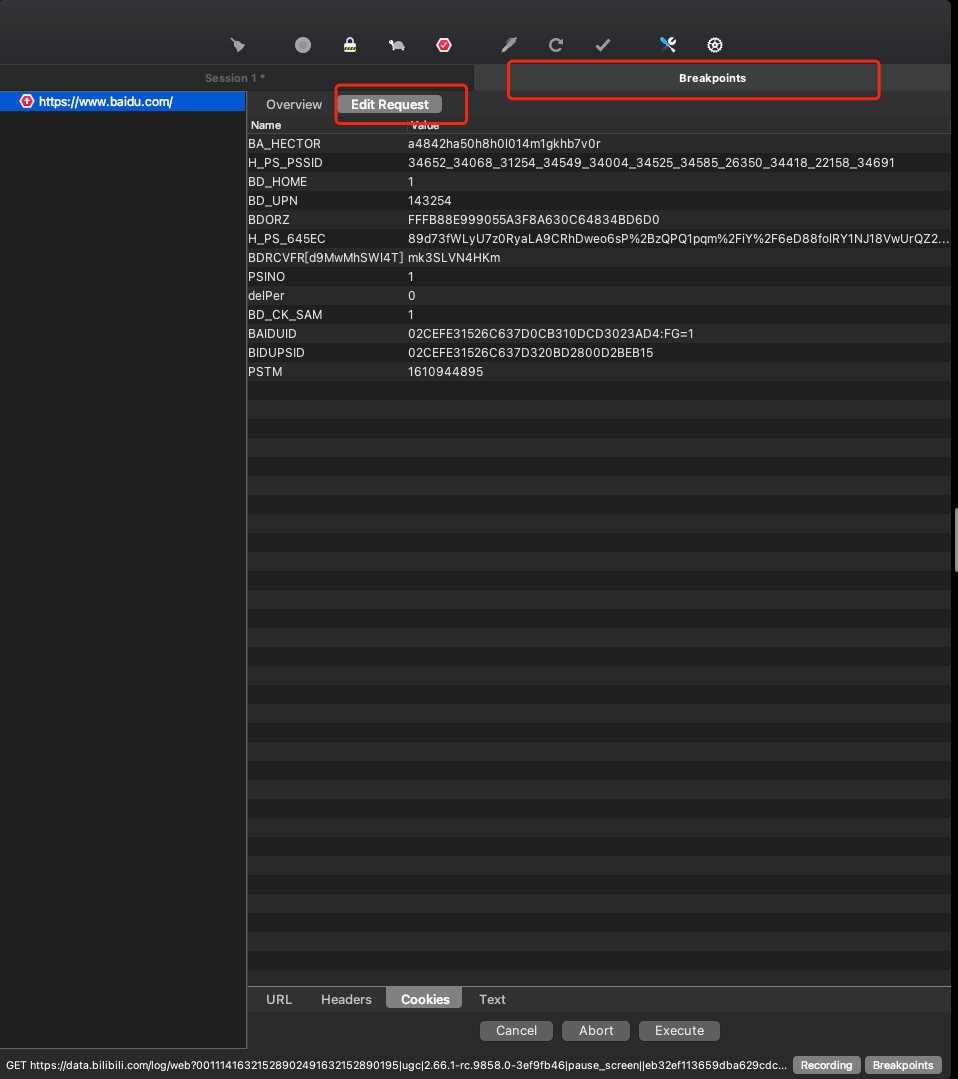The image size is (958, 1079).
Task: Select the BIDUPSID cookie name
Action: [276, 352]
